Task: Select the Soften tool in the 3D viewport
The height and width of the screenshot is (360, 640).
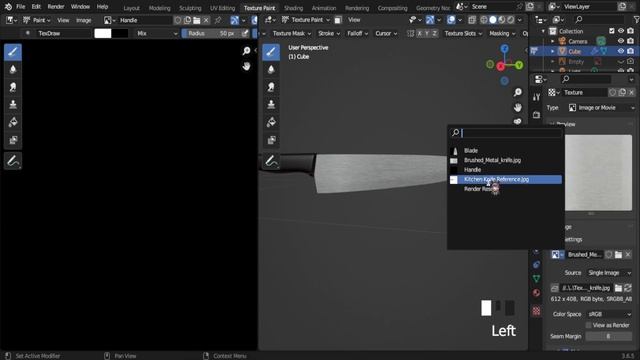Action: coord(271,69)
